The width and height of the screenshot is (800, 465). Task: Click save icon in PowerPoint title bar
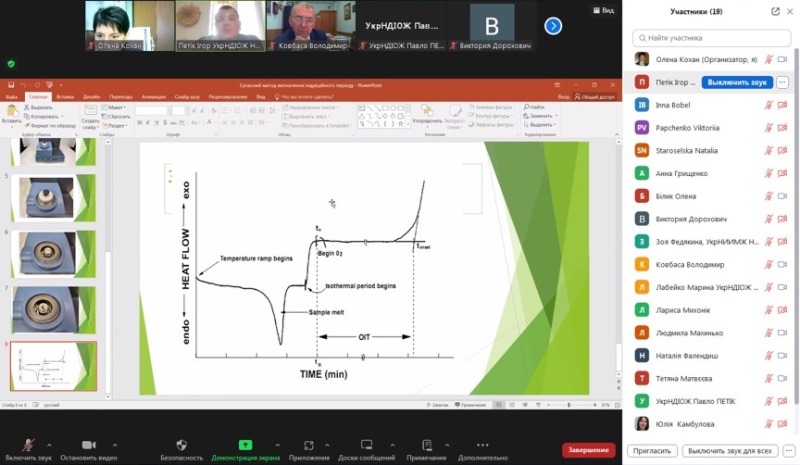click(x=11, y=85)
